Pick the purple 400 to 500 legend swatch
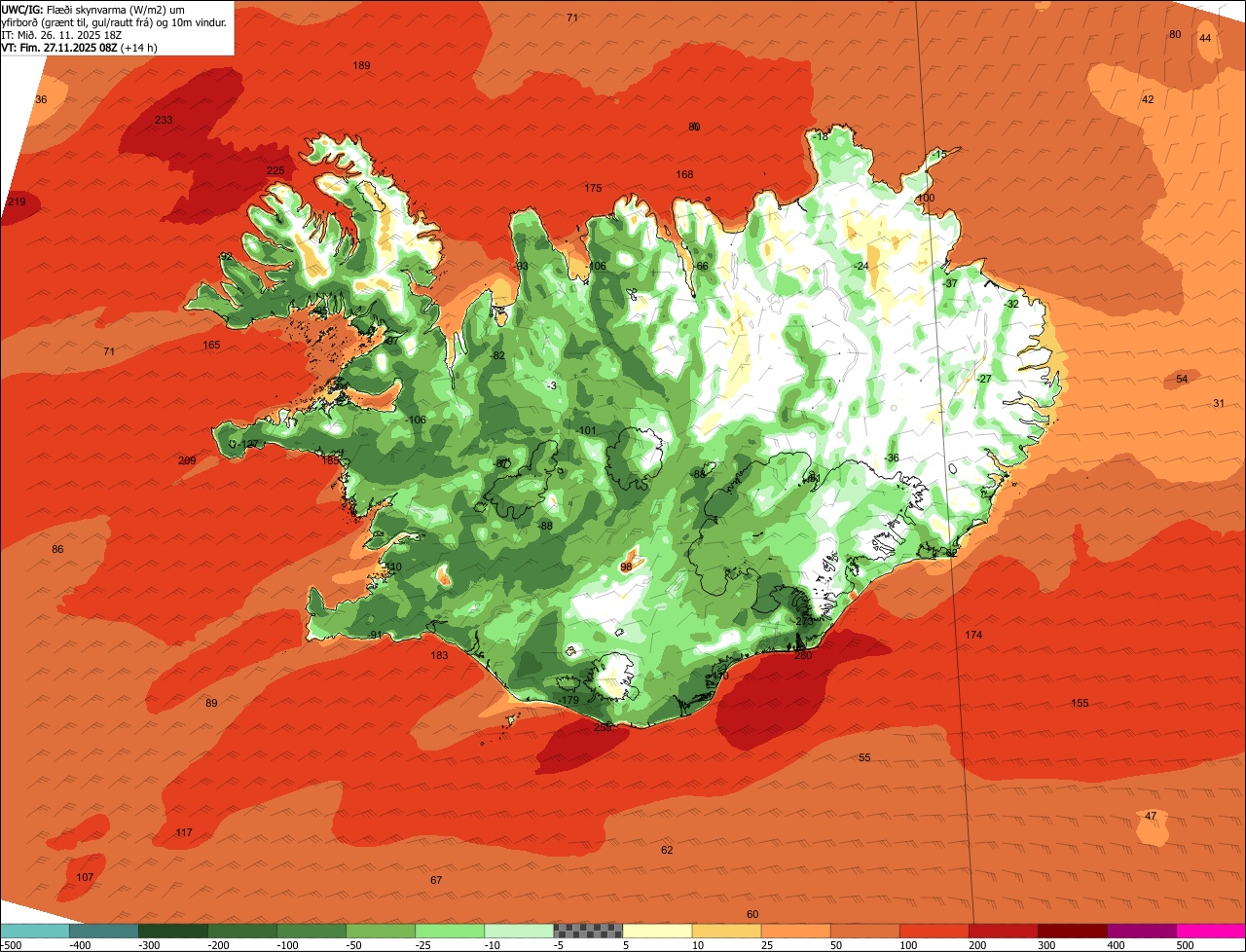The width and height of the screenshot is (1246, 952). (x=1141, y=931)
